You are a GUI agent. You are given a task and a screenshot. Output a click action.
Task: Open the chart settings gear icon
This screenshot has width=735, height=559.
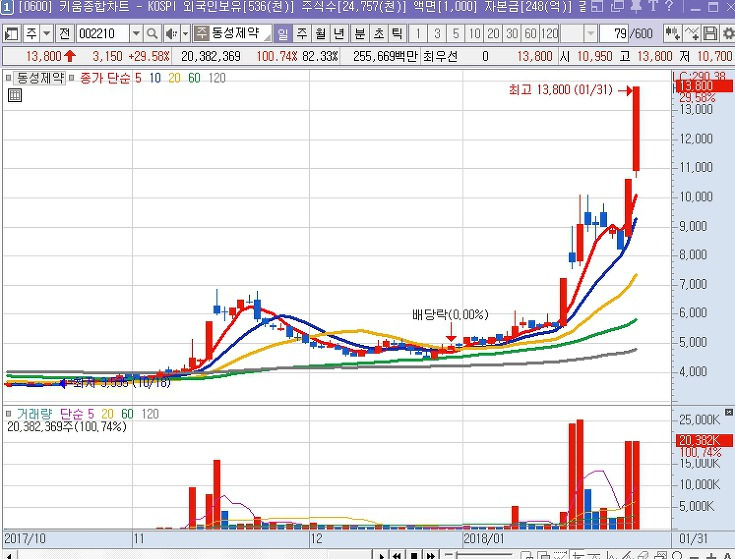pyautogui.click(x=728, y=34)
